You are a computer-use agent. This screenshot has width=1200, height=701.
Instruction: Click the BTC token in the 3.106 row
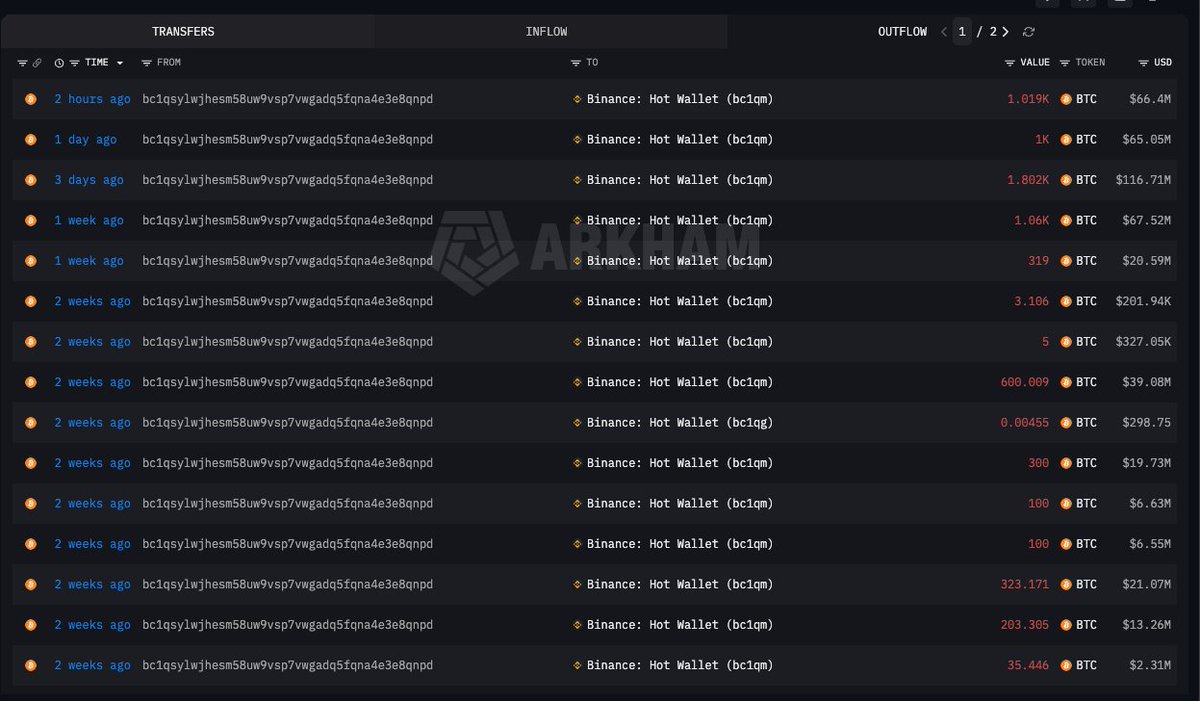1078,301
